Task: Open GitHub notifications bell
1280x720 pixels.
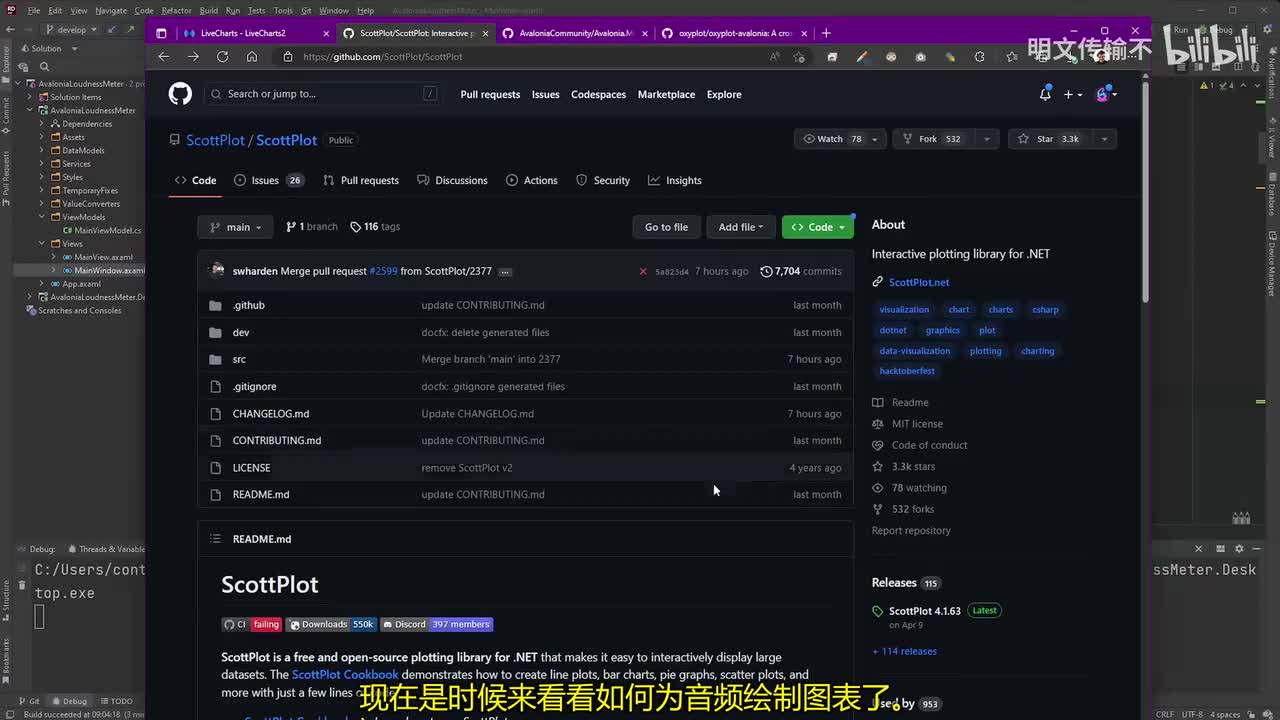Action: click(1045, 94)
